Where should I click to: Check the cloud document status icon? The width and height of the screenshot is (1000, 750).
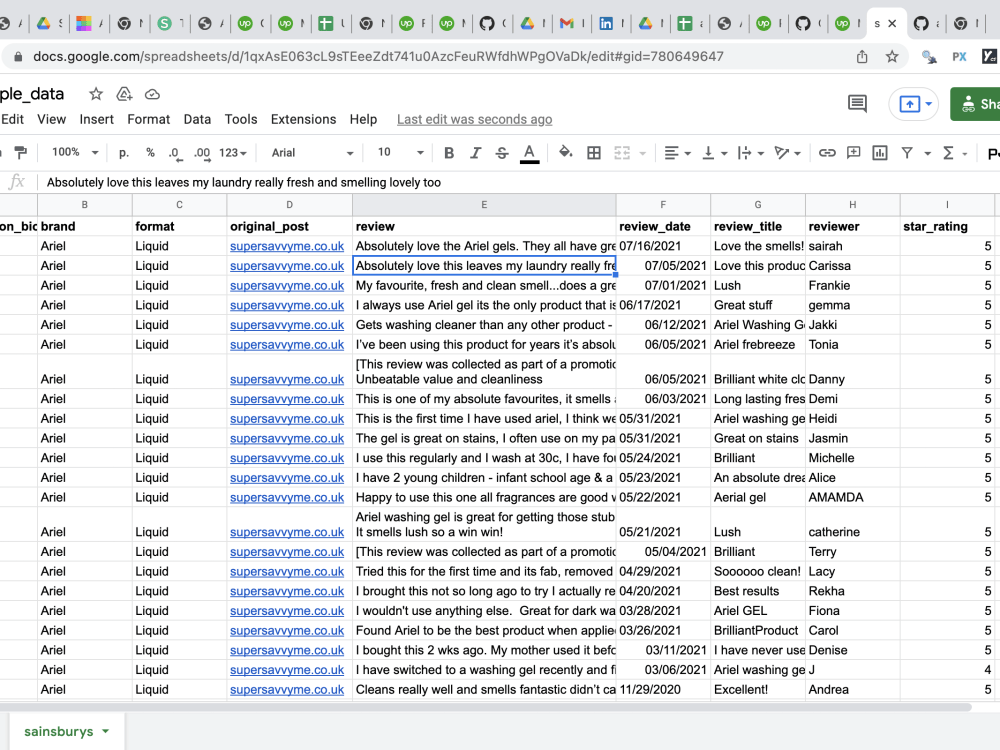coord(152,94)
